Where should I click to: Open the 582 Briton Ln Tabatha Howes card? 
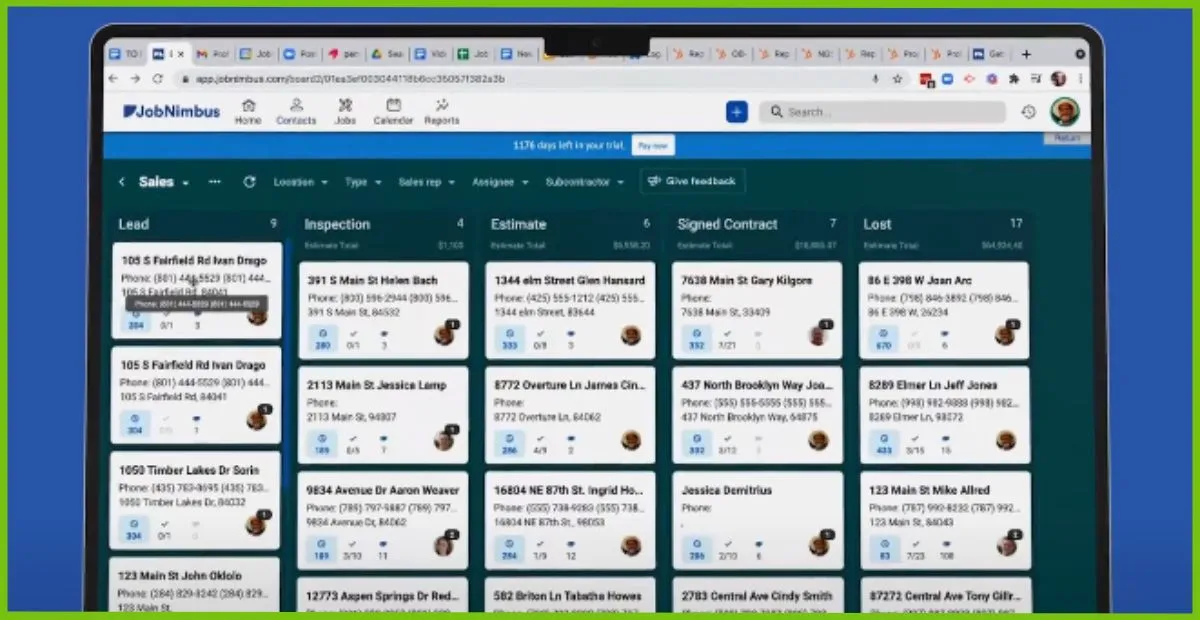click(x=570, y=595)
